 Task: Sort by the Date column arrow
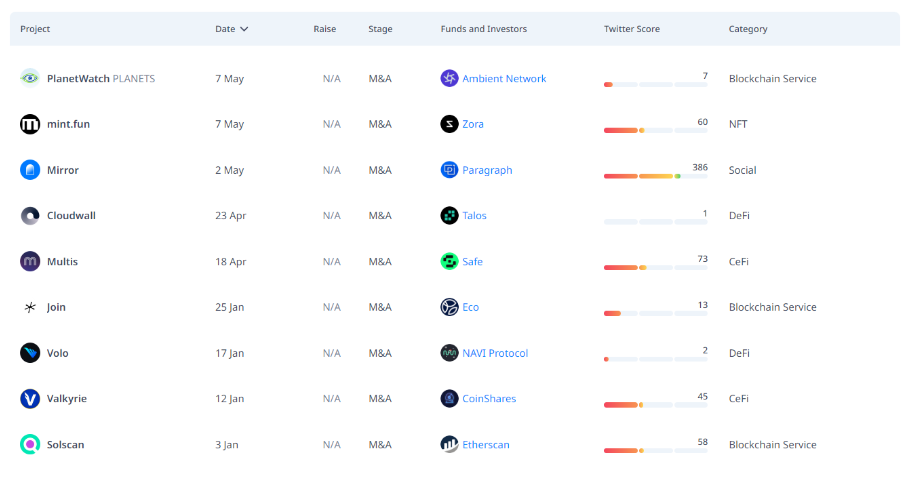tap(244, 29)
